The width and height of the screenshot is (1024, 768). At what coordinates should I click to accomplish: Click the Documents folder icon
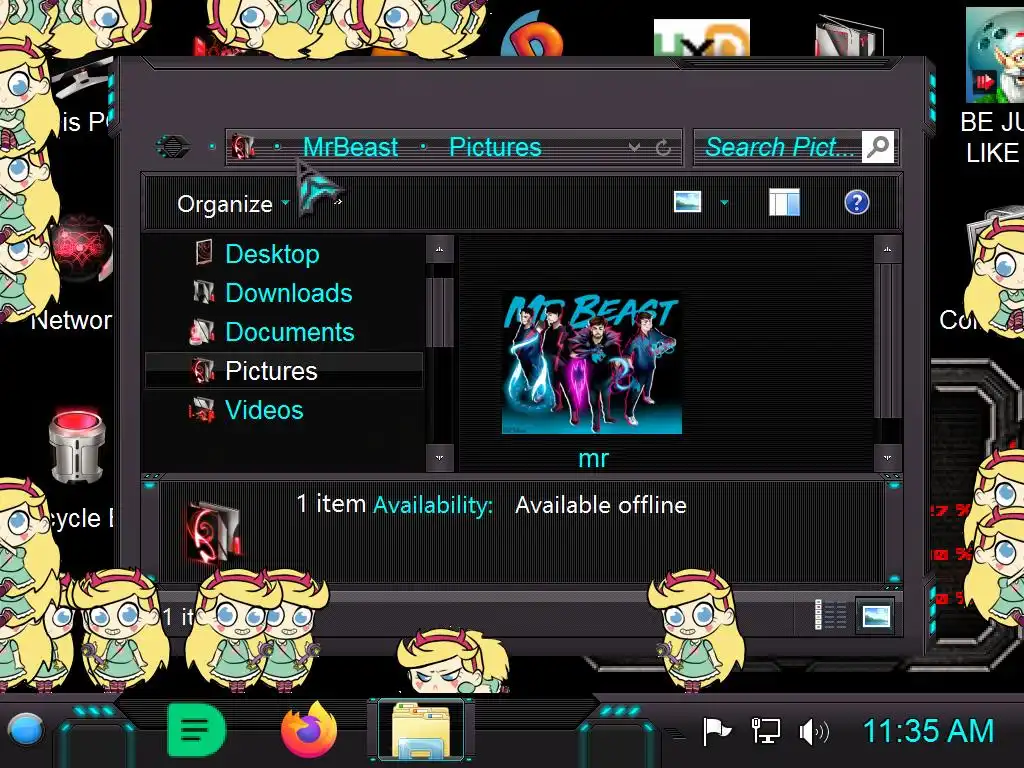pos(202,332)
